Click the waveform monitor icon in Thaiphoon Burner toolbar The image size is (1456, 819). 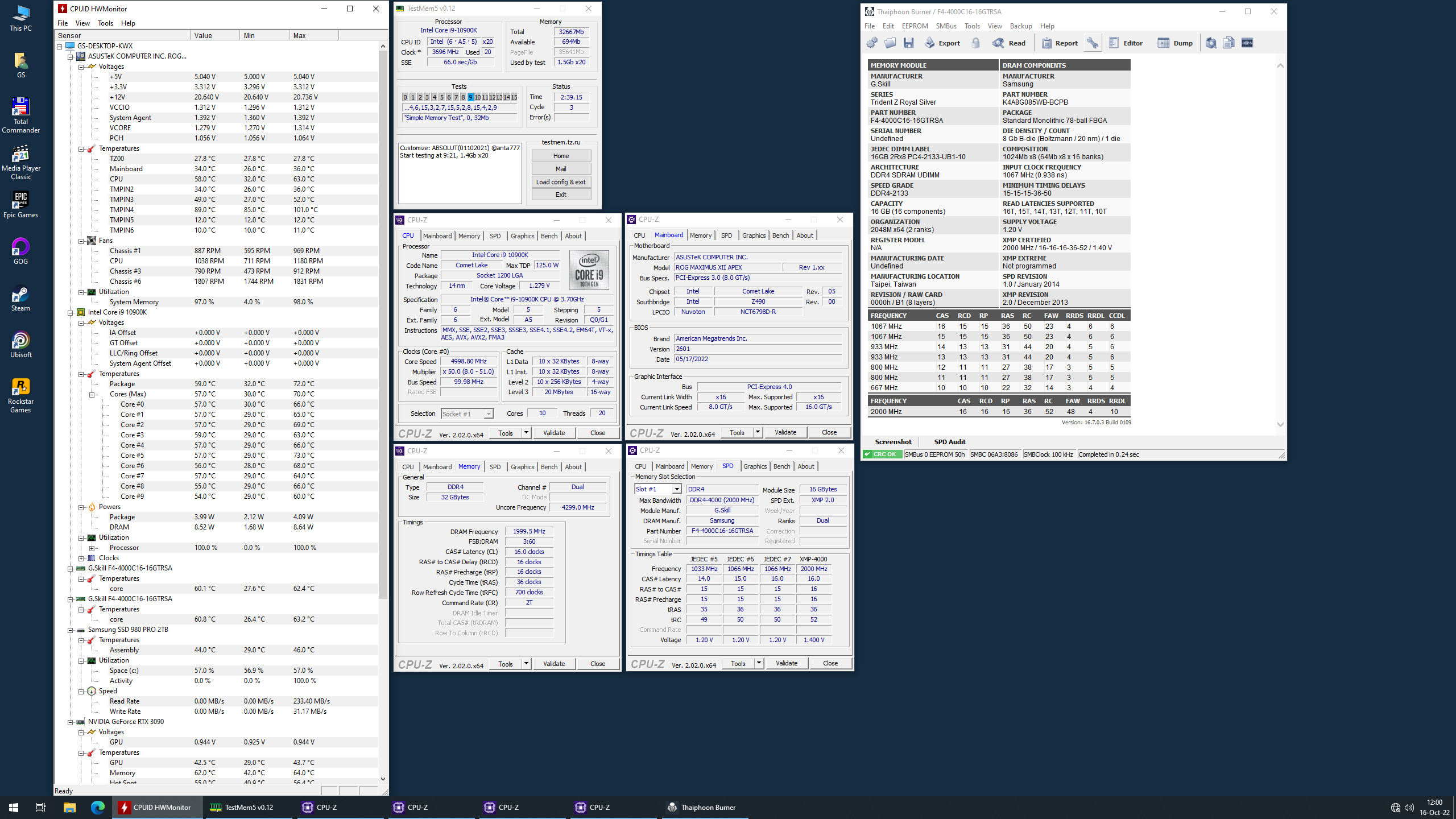point(1247,43)
